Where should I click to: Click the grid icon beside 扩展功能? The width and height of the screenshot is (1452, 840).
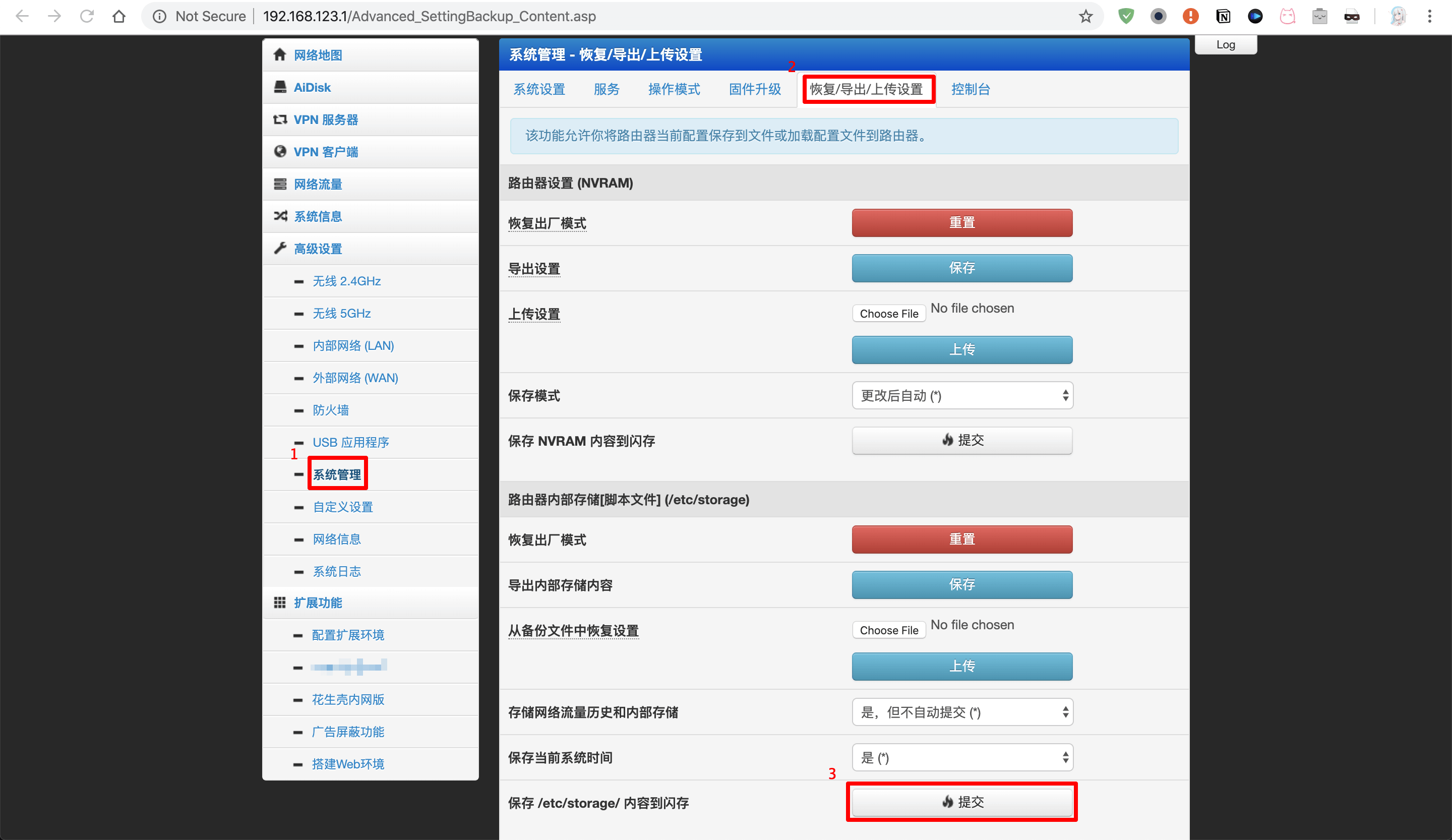[x=280, y=603]
